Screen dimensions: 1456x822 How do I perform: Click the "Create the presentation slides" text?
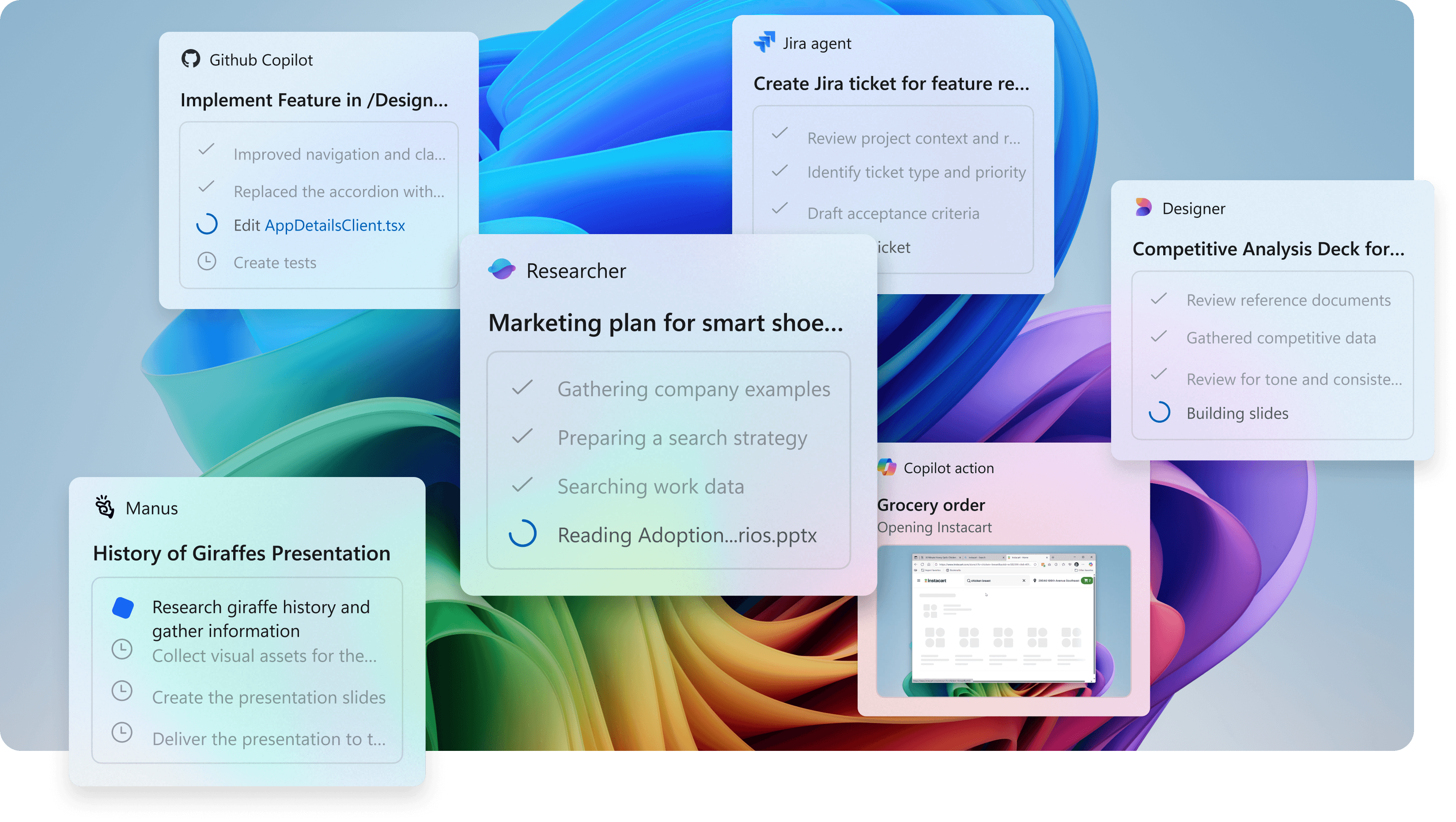pyautogui.click(x=269, y=697)
